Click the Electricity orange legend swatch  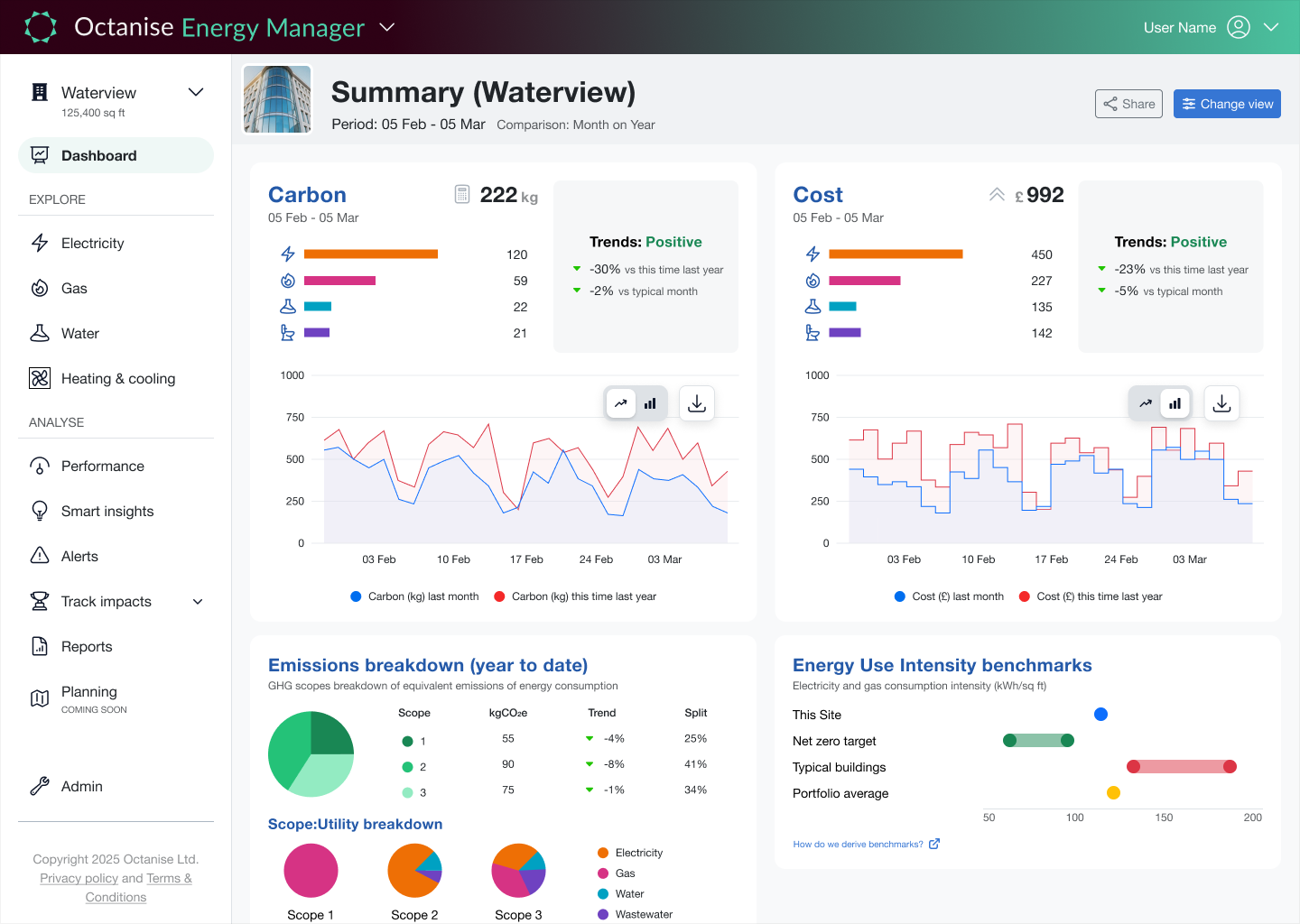pyautogui.click(x=603, y=853)
